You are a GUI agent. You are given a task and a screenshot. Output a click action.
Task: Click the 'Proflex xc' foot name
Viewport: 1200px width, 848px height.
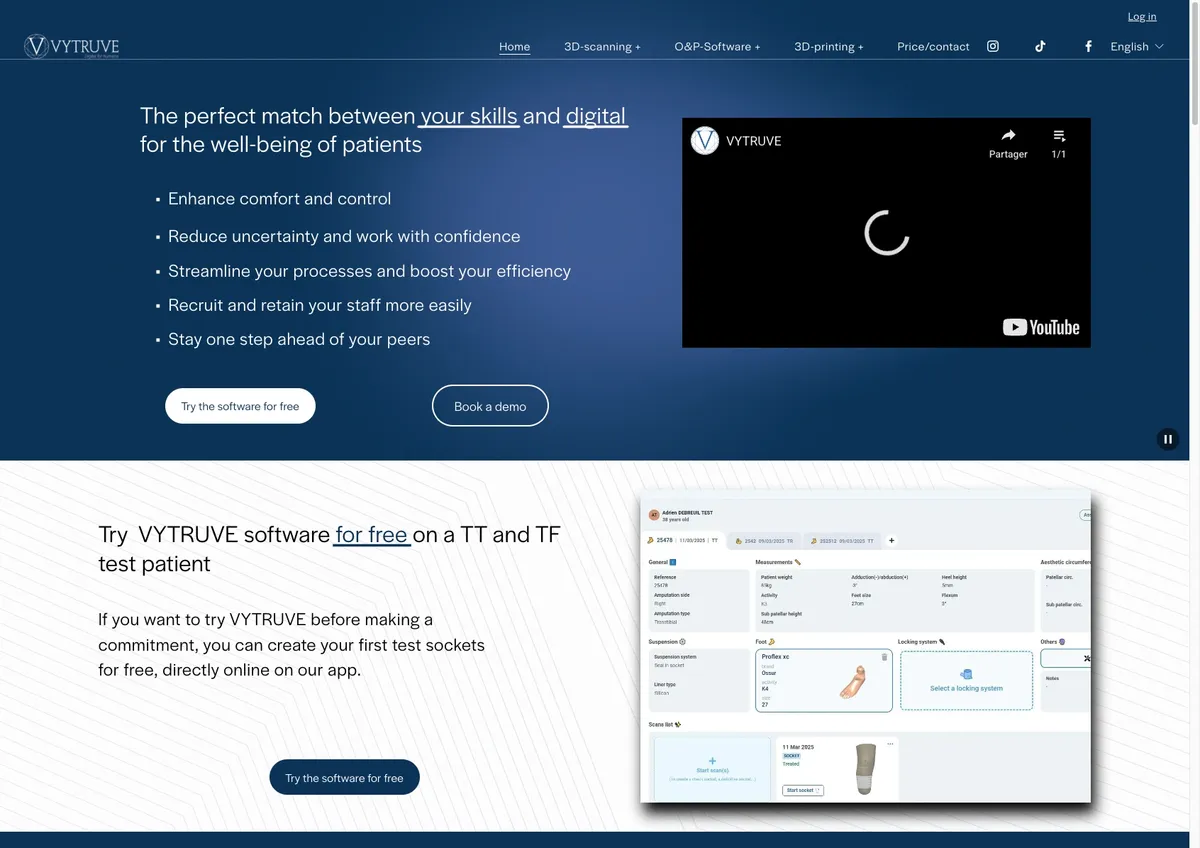(x=775, y=657)
